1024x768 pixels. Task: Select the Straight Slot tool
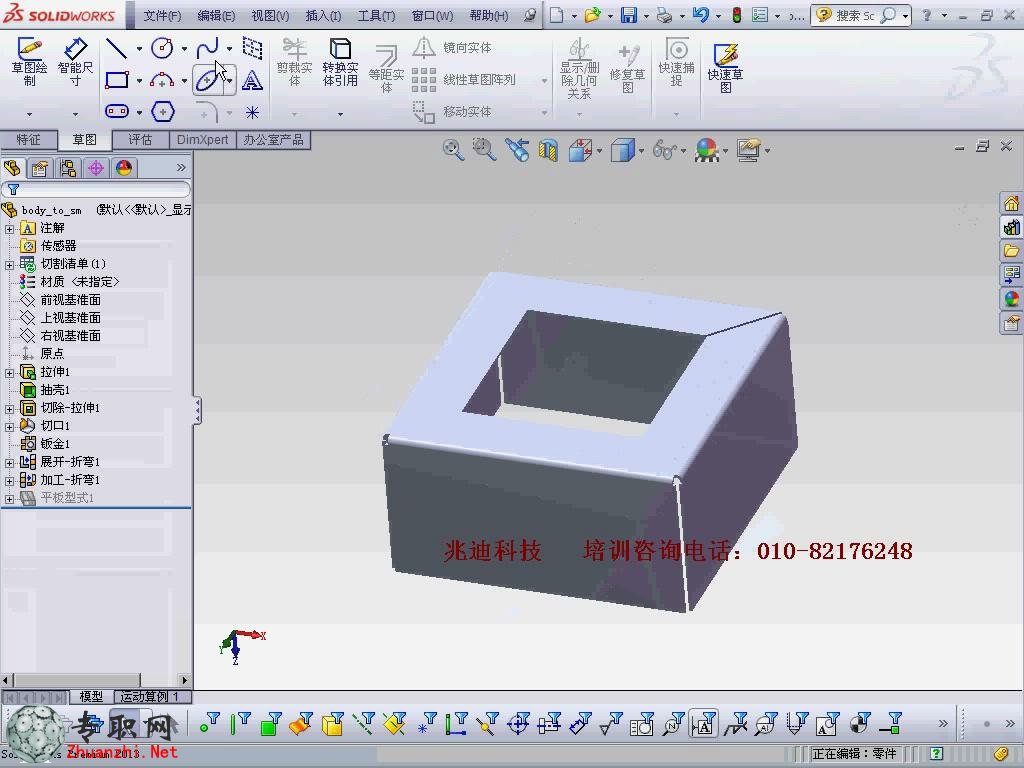117,112
